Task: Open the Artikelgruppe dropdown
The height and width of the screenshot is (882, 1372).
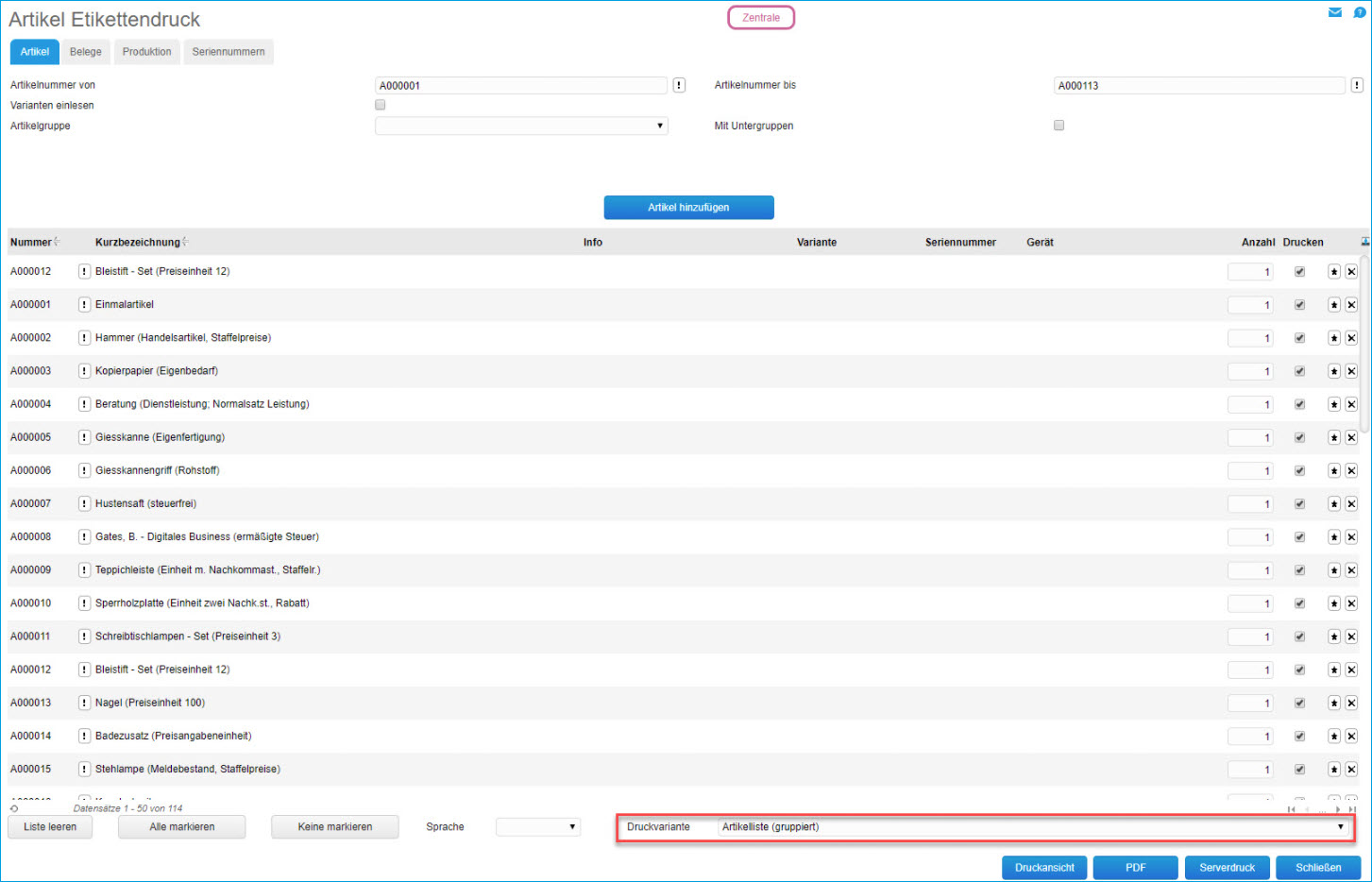Action: [x=521, y=126]
